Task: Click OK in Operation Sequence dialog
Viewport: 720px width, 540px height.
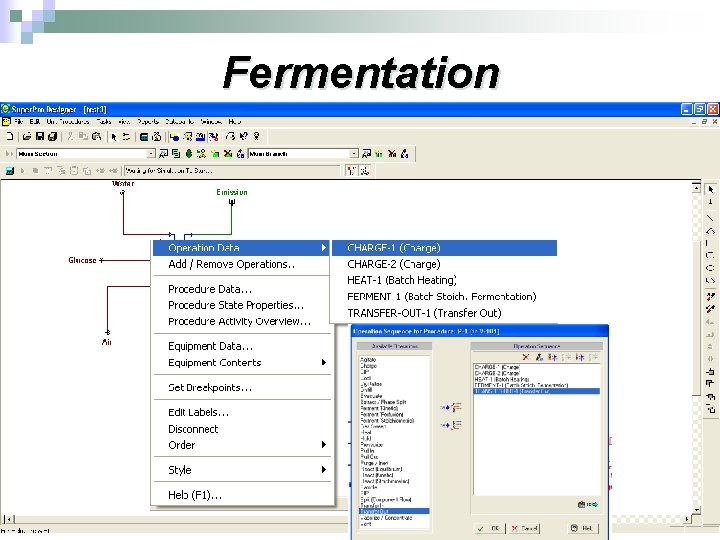Action: (x=489, y=529)
